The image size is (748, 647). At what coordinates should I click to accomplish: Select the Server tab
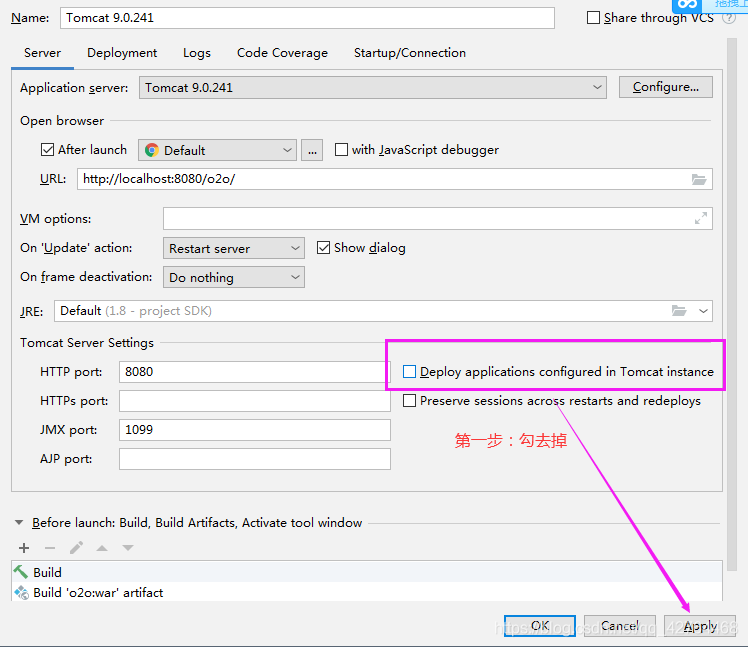pyautogui.click(x=42, y=52)
